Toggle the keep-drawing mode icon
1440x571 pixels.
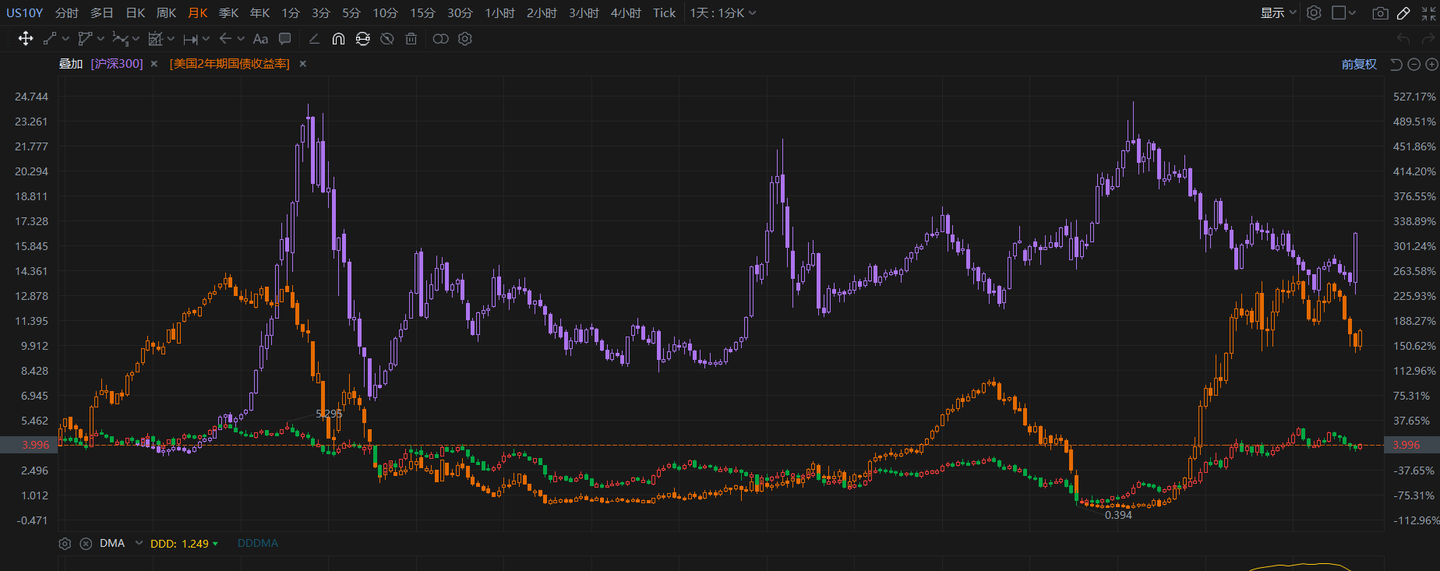(363, 39)
